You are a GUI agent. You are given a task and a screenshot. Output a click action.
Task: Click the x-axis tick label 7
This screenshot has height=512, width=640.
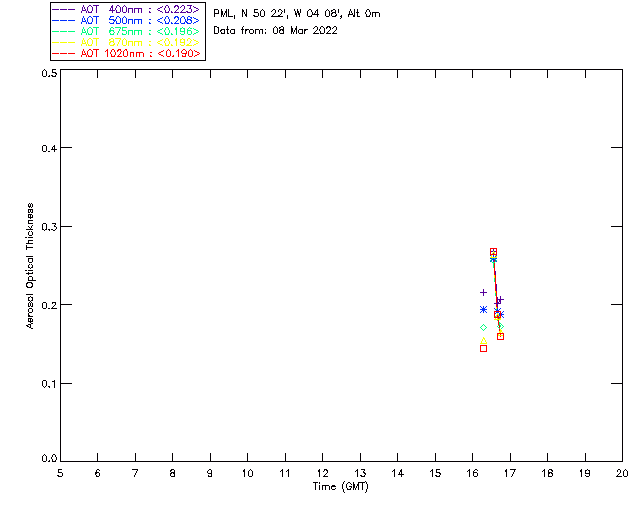(135, 473)
